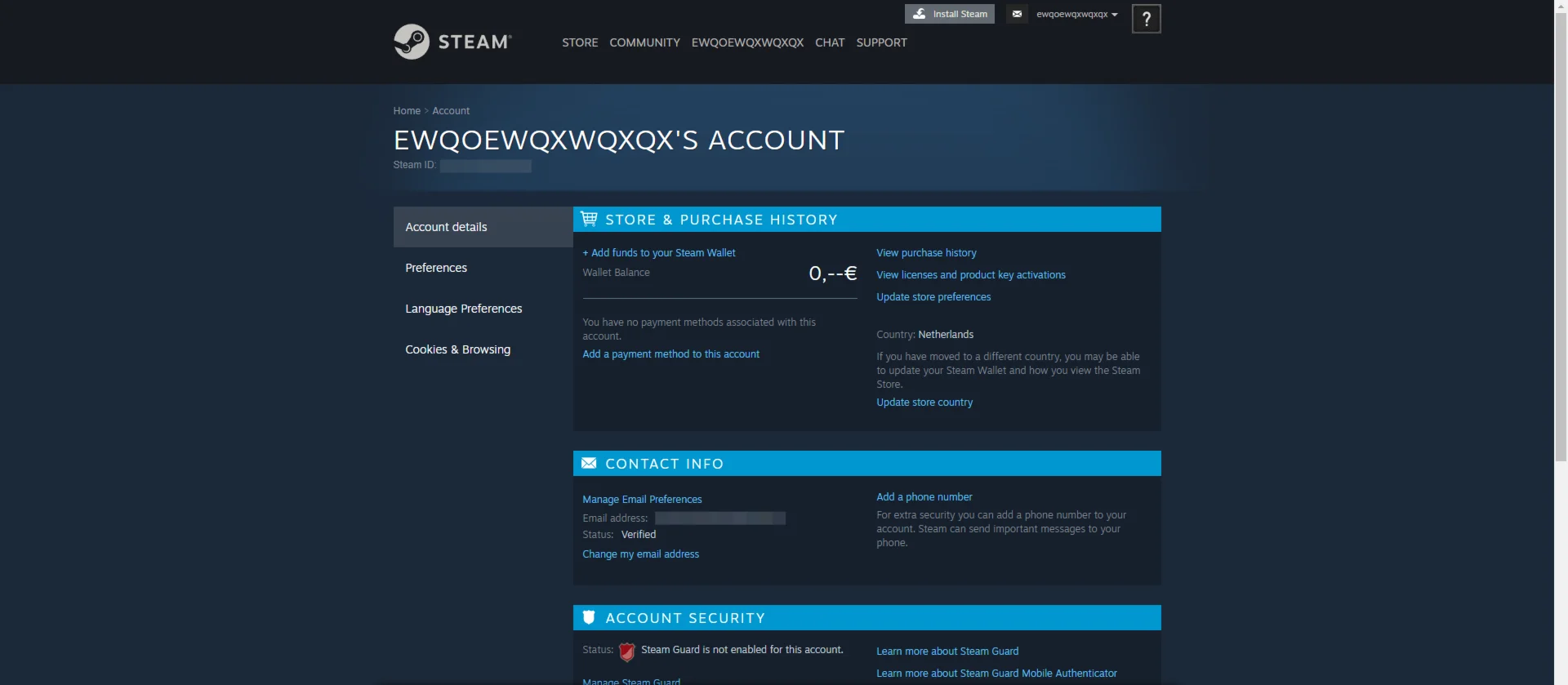
Task: Open Learn more about Steam Guard Mobile Authenticator
Action: [996, 674]
